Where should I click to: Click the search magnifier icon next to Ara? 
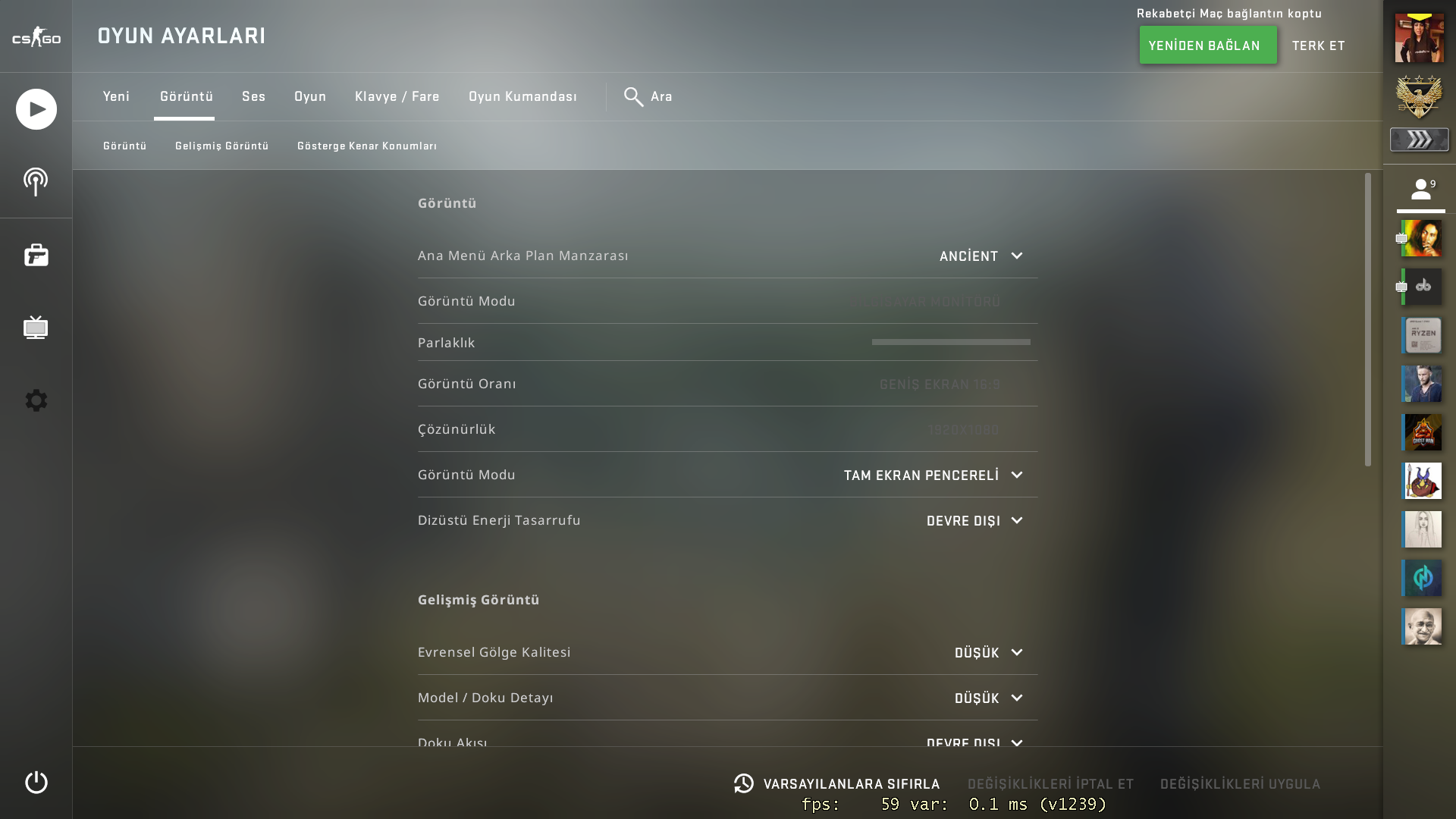(x=633, y=96)
